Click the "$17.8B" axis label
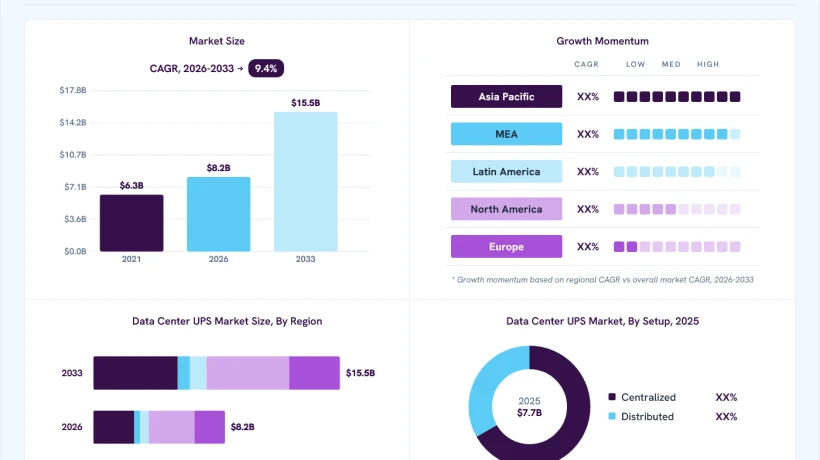This screenshot has width=820, height=460. [x=73, y=90]
